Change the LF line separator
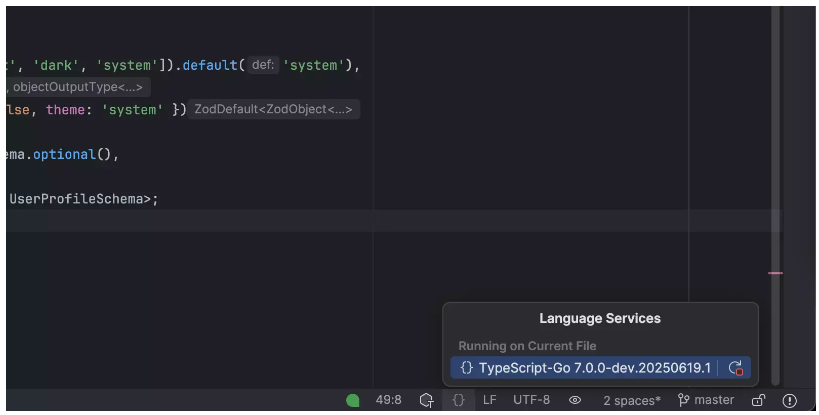Viewport: 819px width, 415px height. (x=489, y=400)
